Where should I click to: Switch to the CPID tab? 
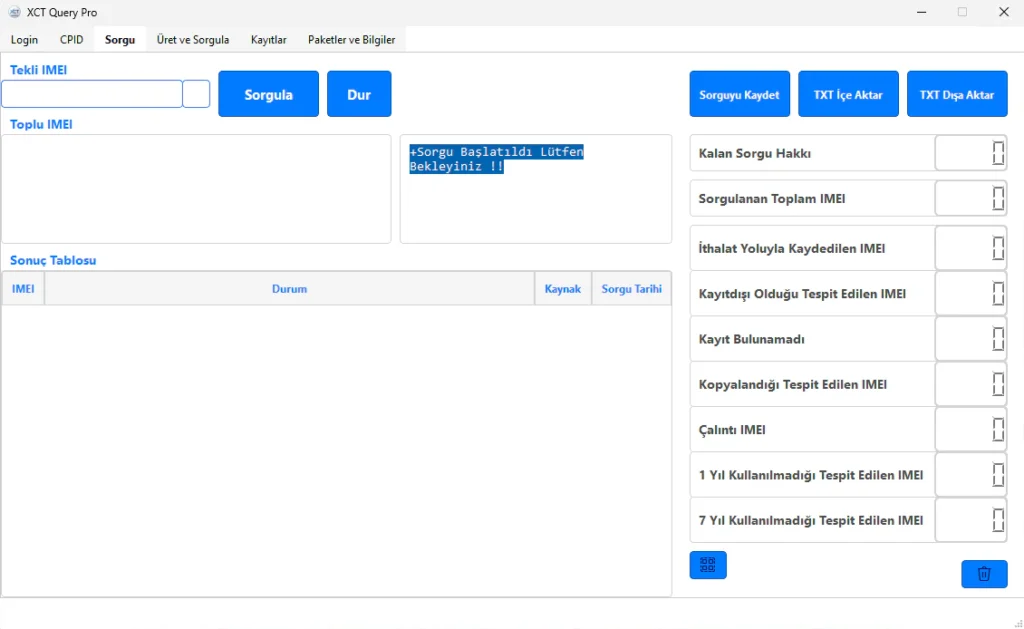72,40
